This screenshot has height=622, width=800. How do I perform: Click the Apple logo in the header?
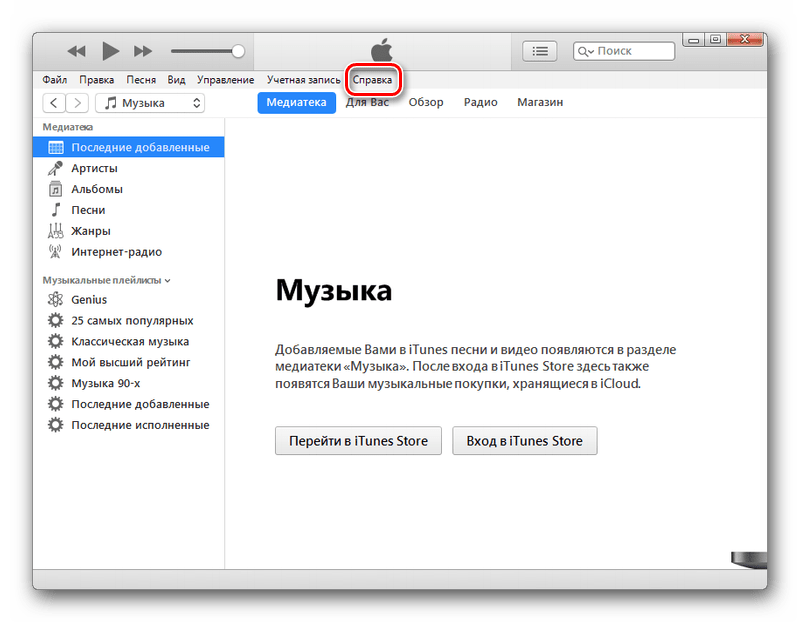tap(382, 51)
